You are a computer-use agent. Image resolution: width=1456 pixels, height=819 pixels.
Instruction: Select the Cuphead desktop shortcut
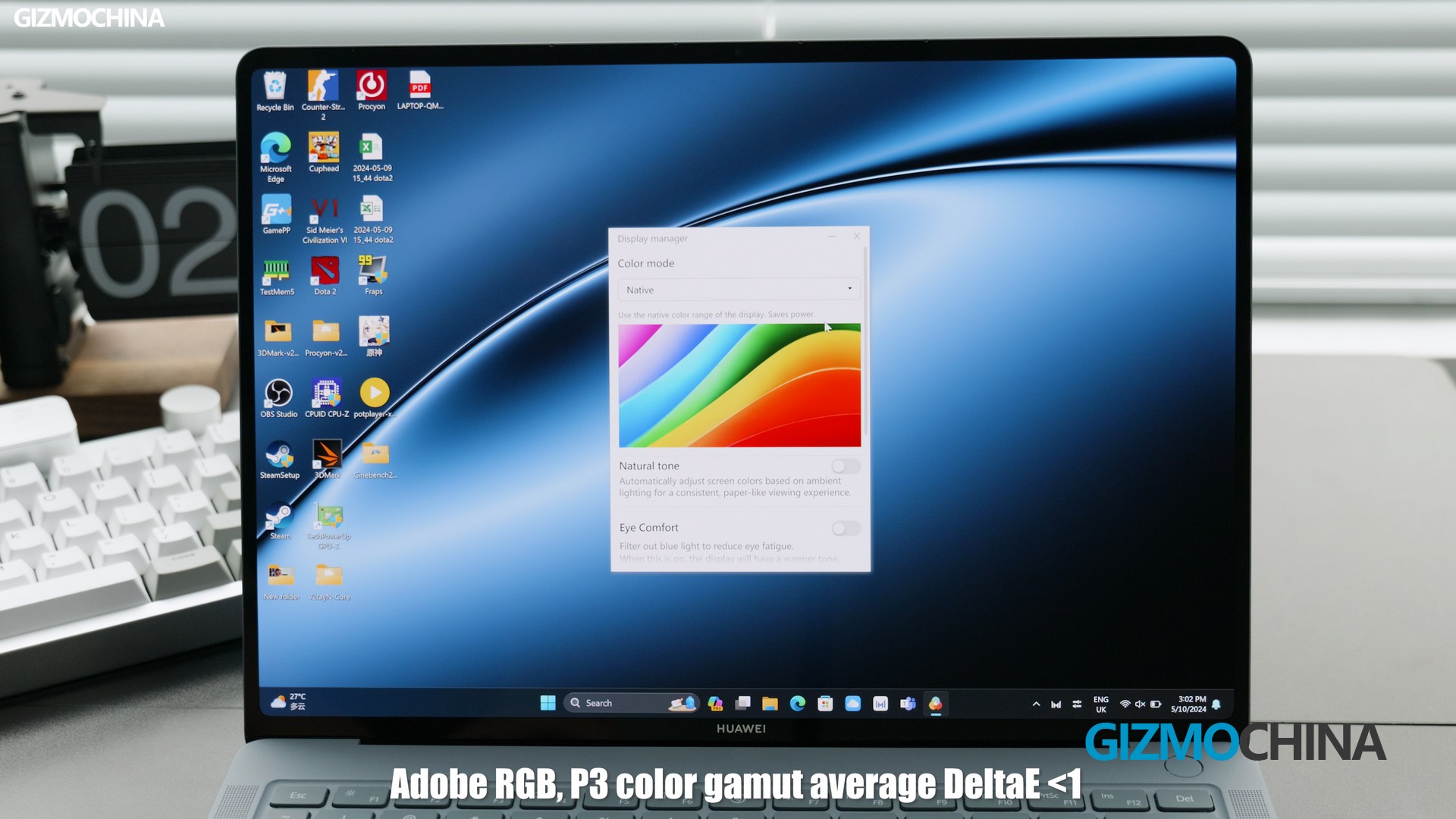(x=324, y=153)
